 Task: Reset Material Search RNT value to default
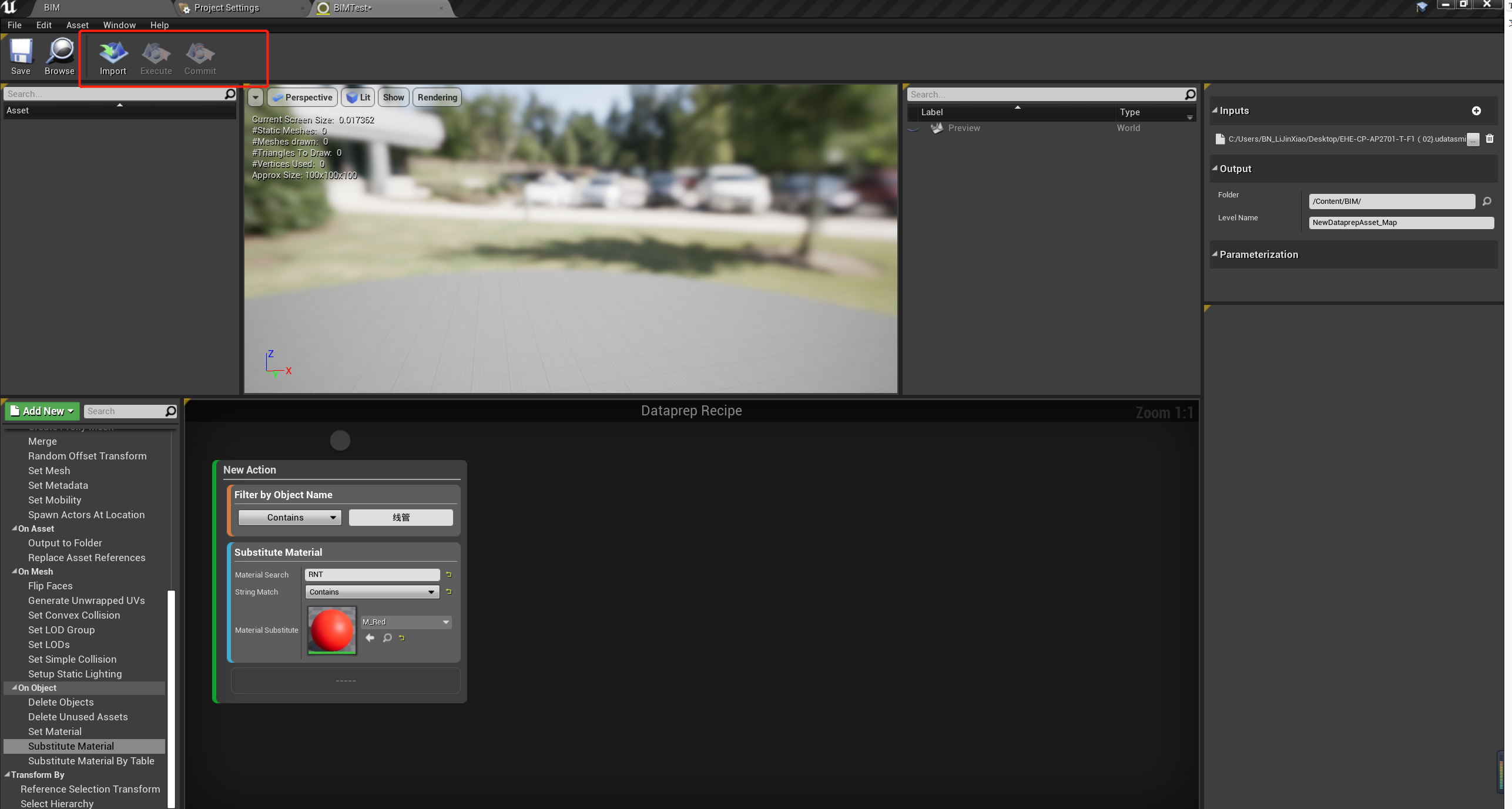click(x=448, y=574)
